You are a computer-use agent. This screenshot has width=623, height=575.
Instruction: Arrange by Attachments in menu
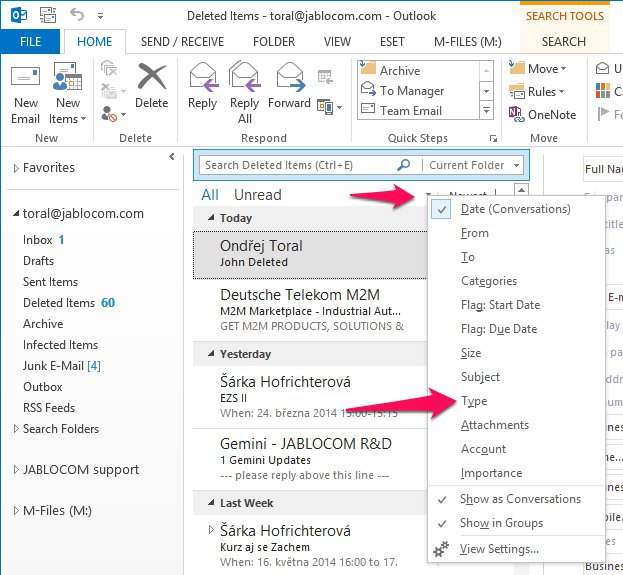[516, 425]
